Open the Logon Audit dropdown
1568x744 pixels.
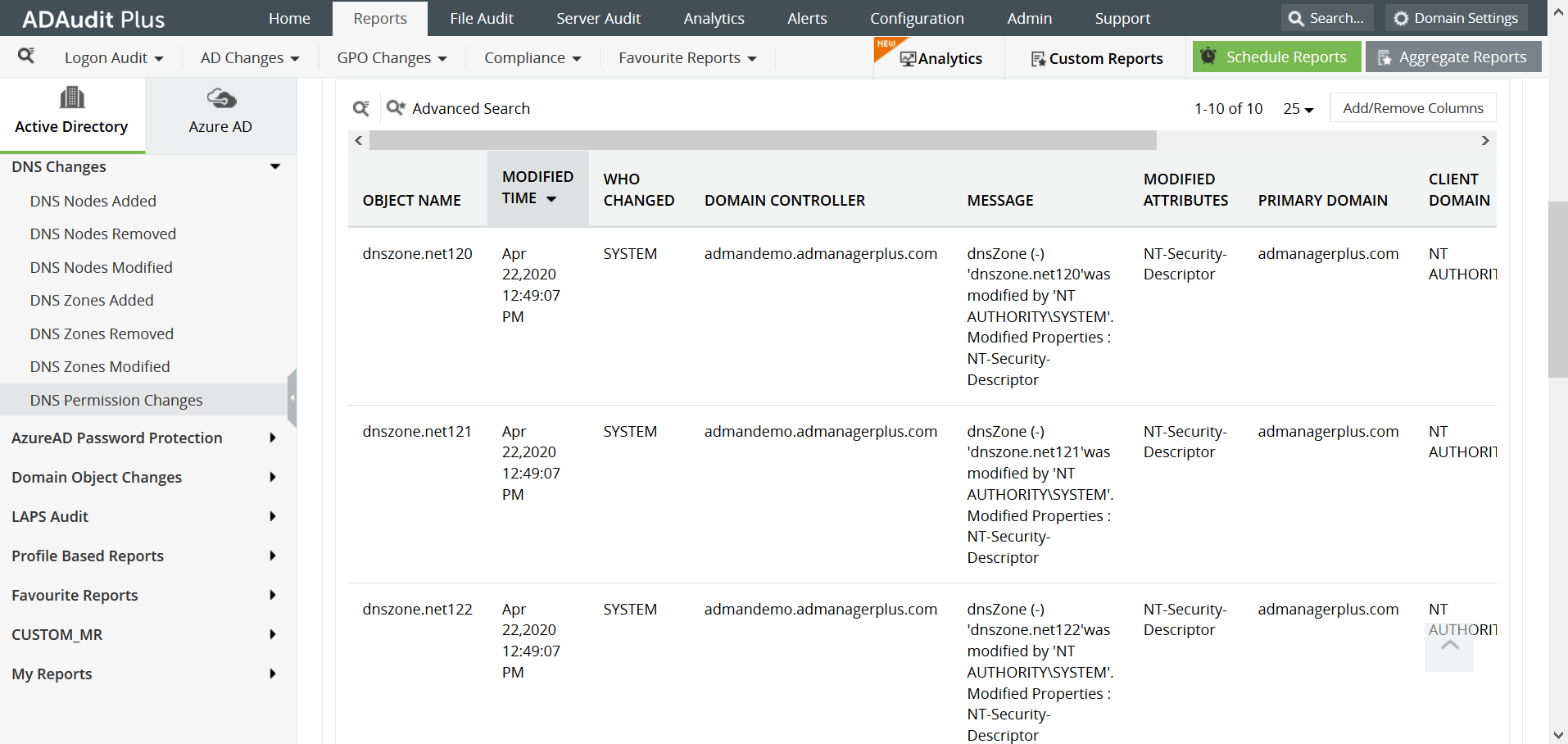point(114,58)
